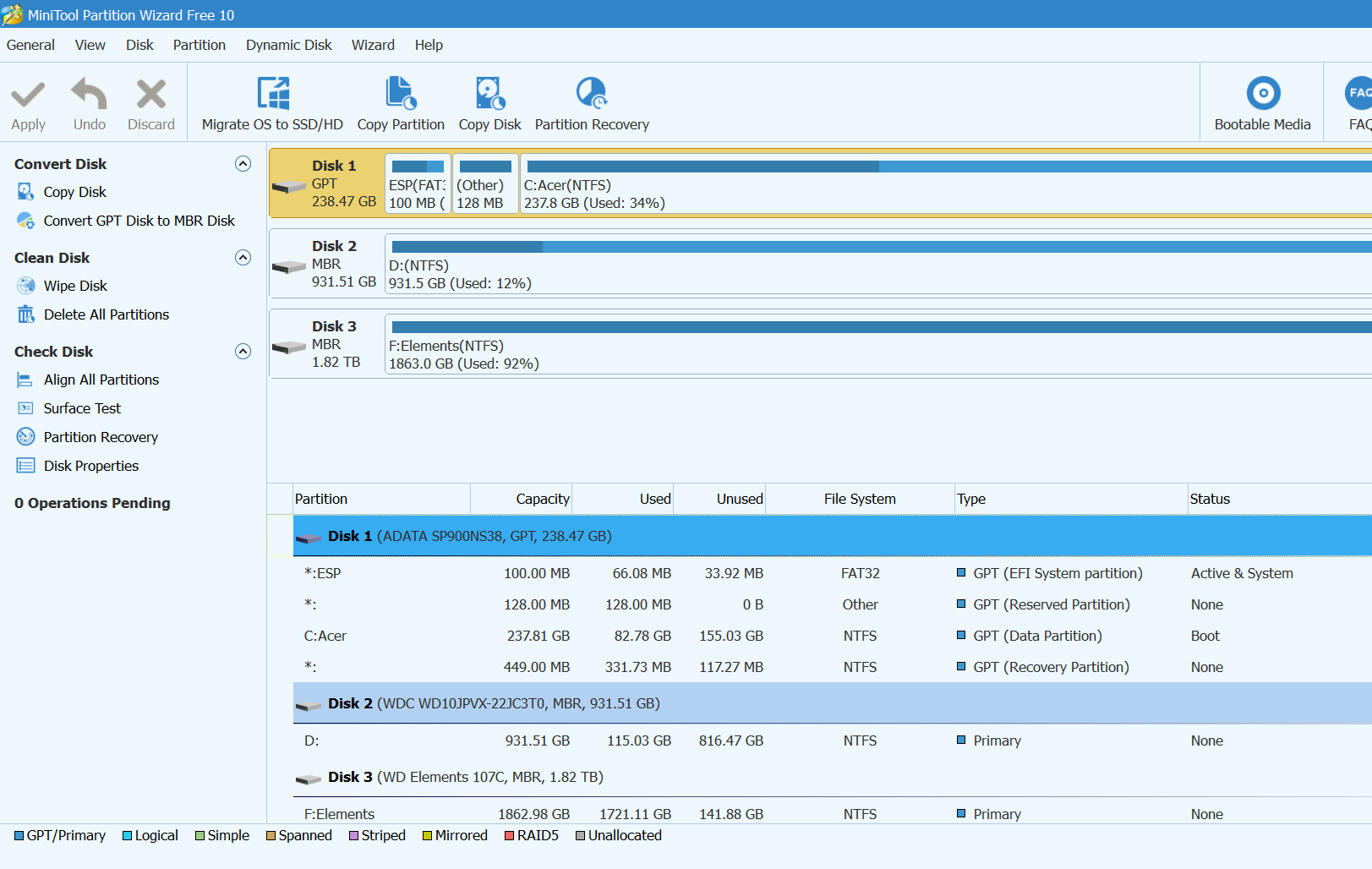Screen dimensions: 1372x869
Task: Select the C:Acer partition row
Action: 833,636
